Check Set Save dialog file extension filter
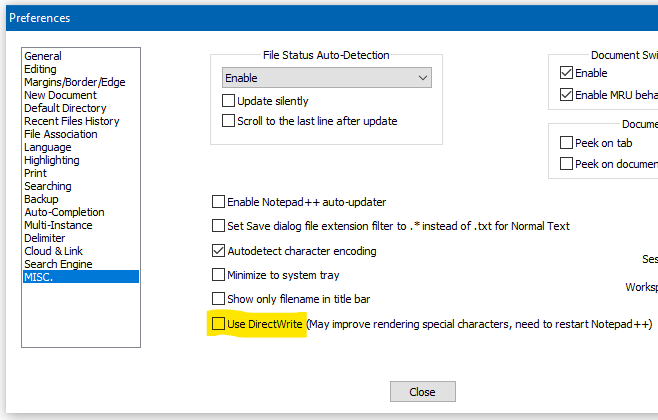Screen dimensions: 658x420 coord(218,226)
